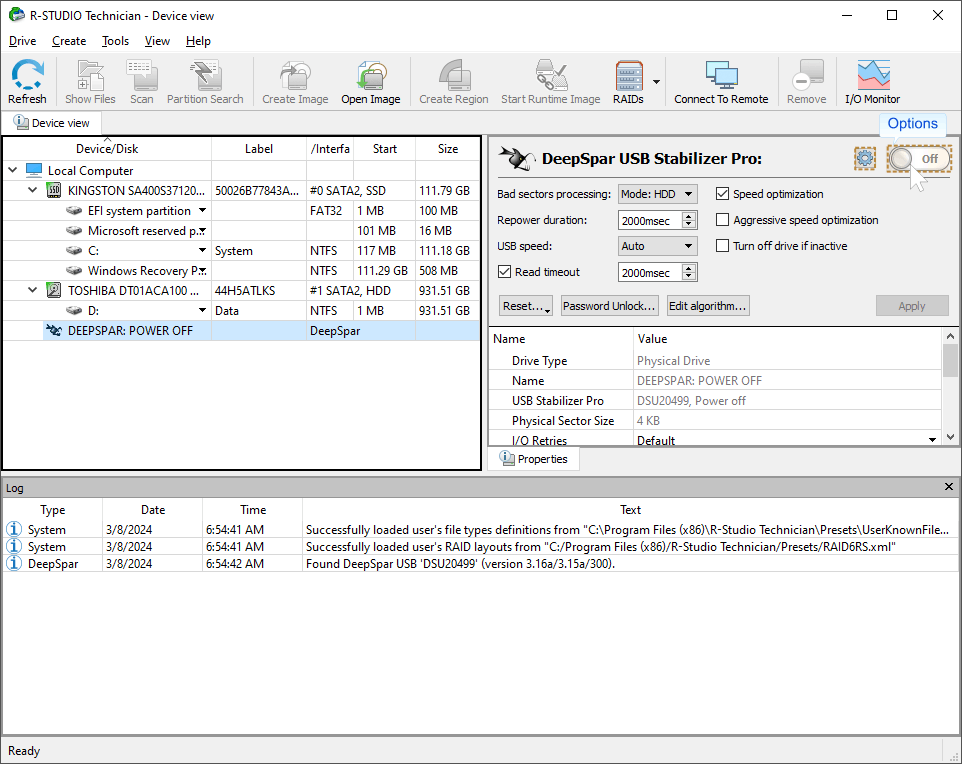Open the Tools menu
This screenshot has width=962, height=764.
115,41
